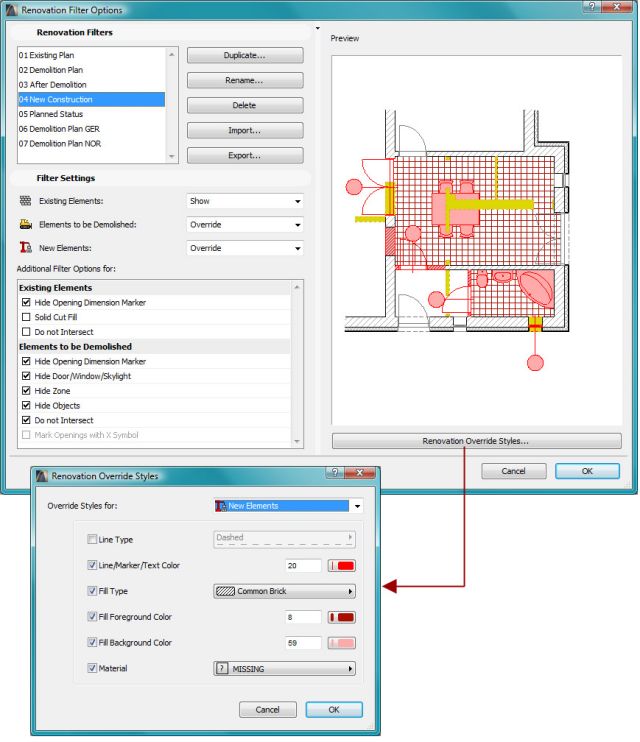Image resolution: width=640 pixels, height=742 pixels.
Task: Click the Fill Foreground pen number field 8
Action: (x=303, y=617)
